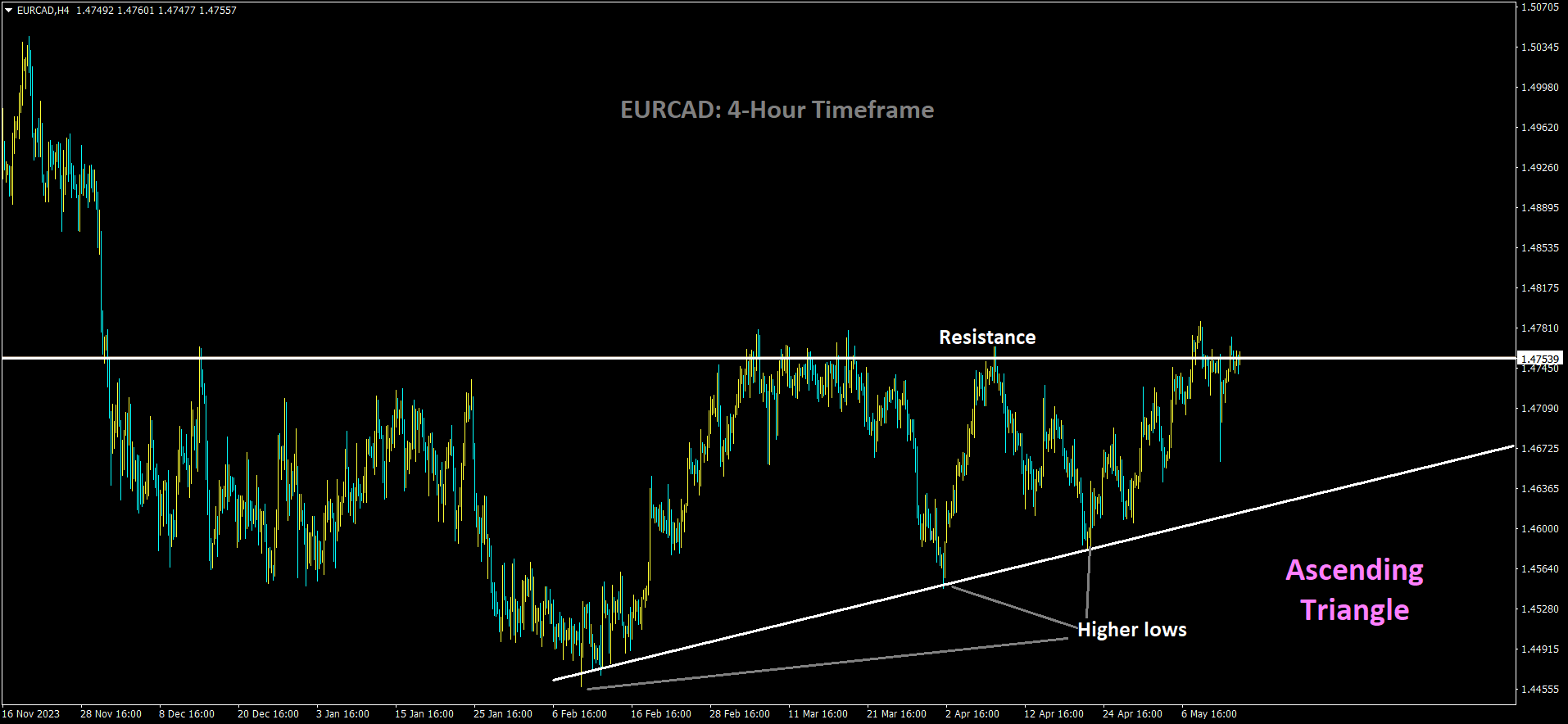The height and width of the screenshot is (724, 1568).
Task: Select the 'Resistance' text label
Action: [x=987, y=337]
